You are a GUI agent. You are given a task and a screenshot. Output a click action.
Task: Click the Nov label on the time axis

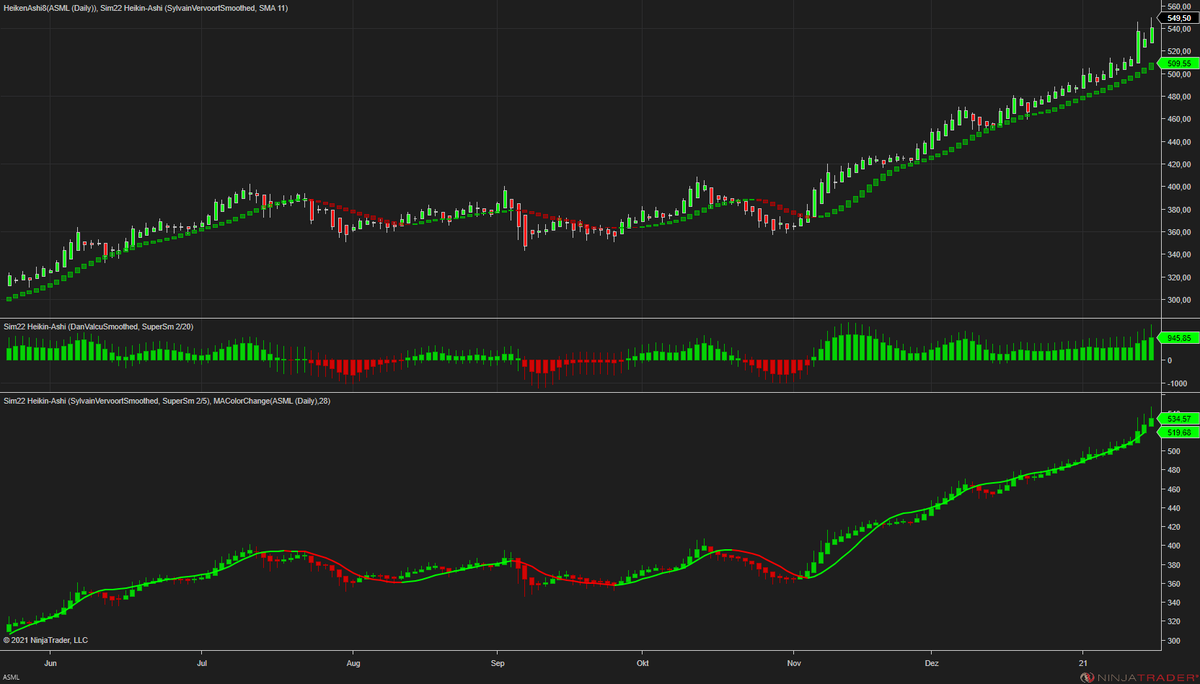[x=795, y=662]
